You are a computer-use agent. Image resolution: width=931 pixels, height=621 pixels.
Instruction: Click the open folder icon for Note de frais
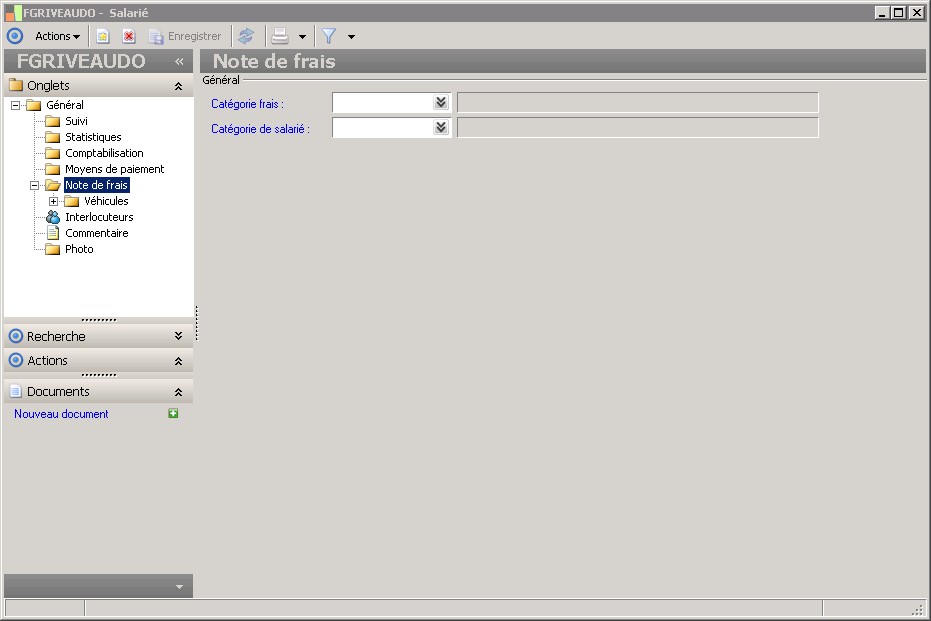pyautogui.click(x=53, y=185)
